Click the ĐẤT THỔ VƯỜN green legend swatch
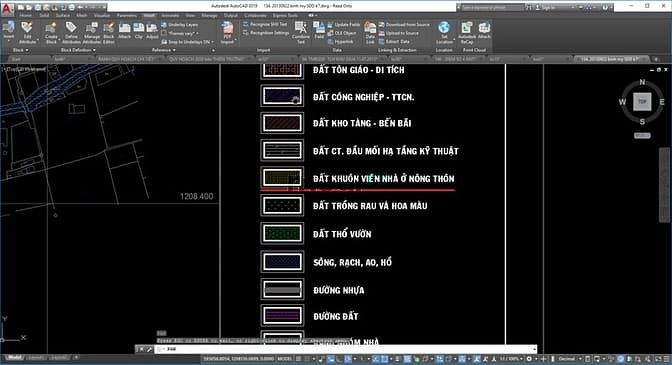The width and height of the screenshot is (672, 365). coord(282,233)
